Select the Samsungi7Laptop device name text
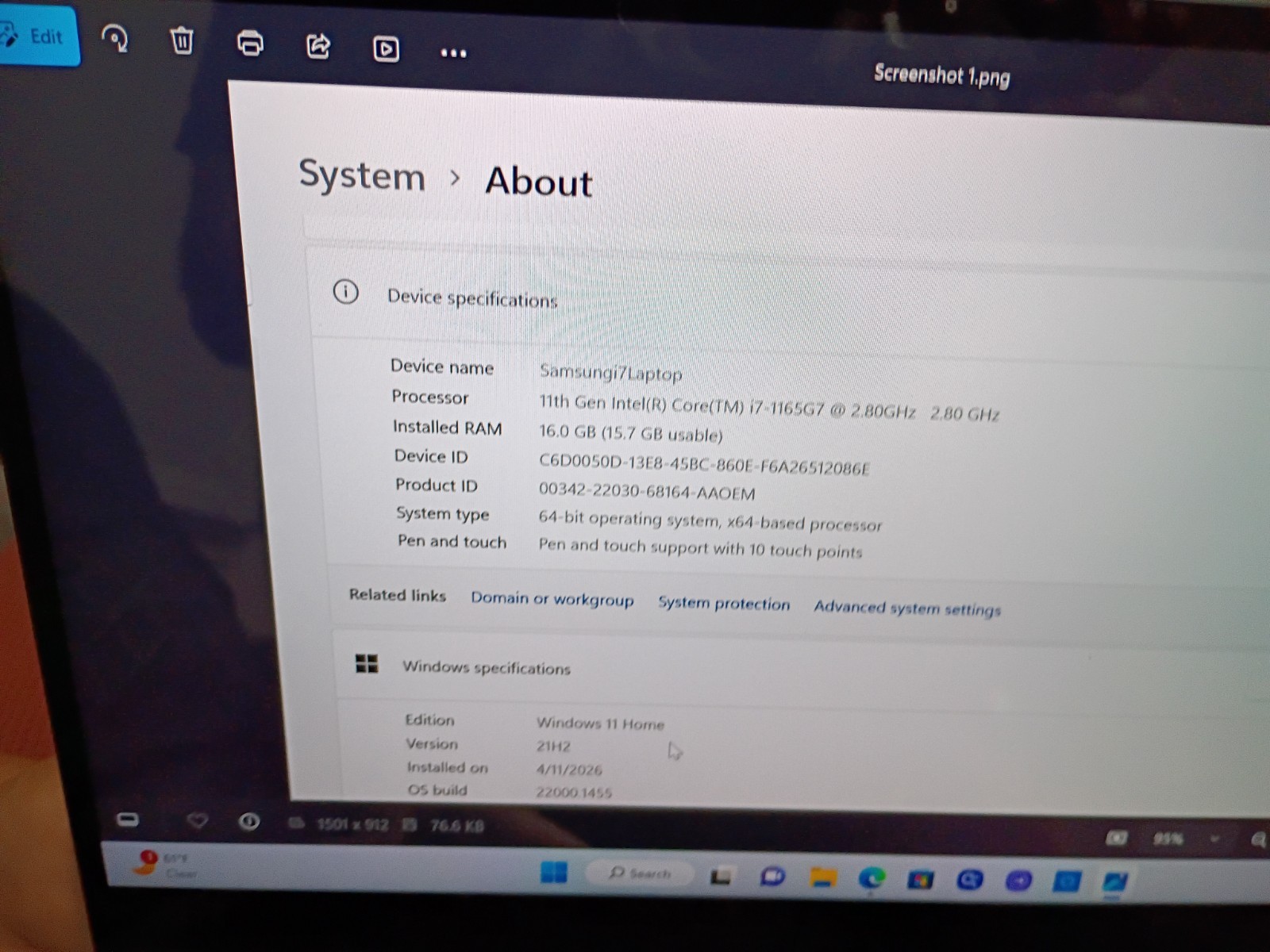 610,372
